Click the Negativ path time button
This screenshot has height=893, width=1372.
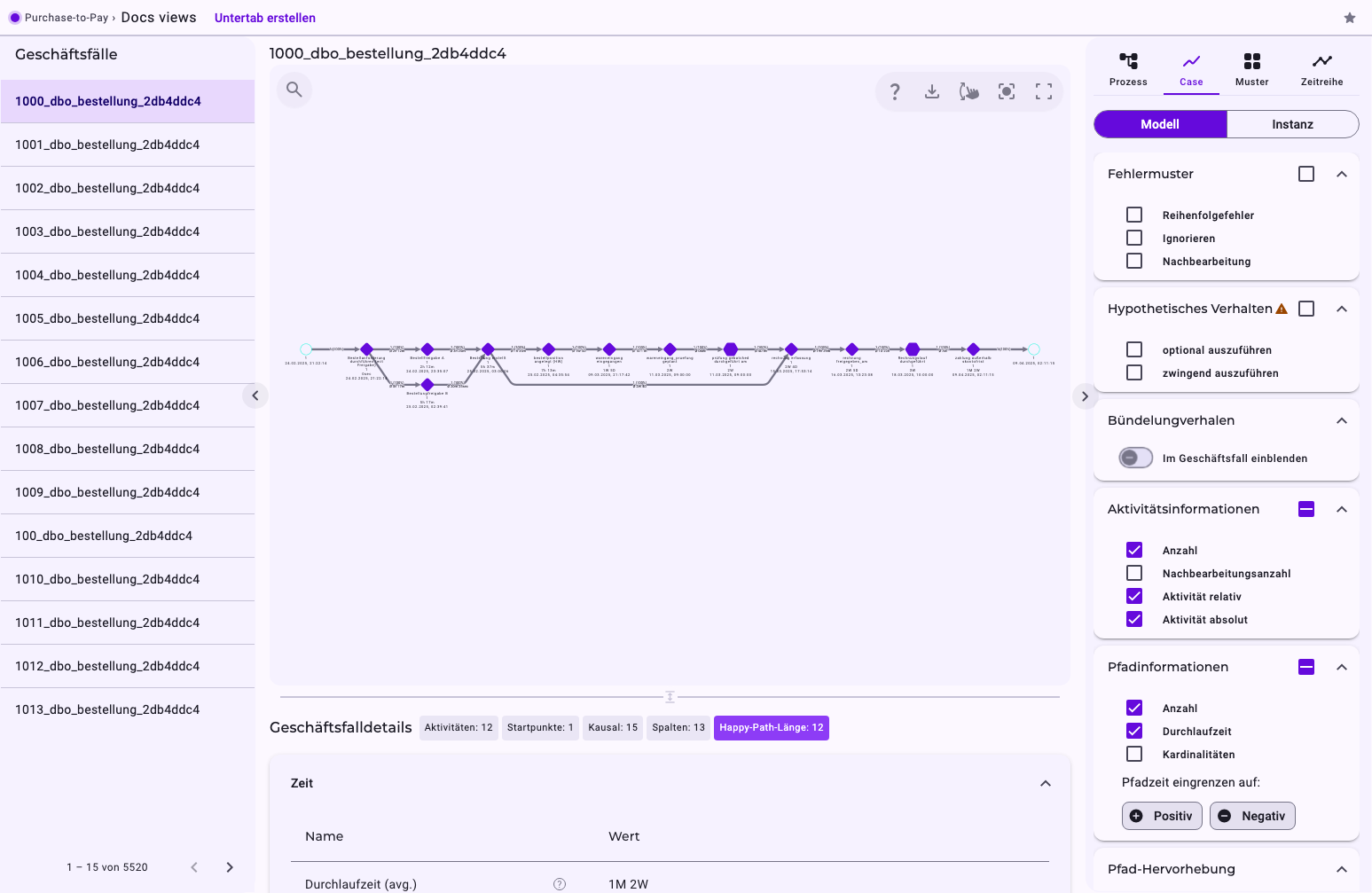pos(1252,816)
